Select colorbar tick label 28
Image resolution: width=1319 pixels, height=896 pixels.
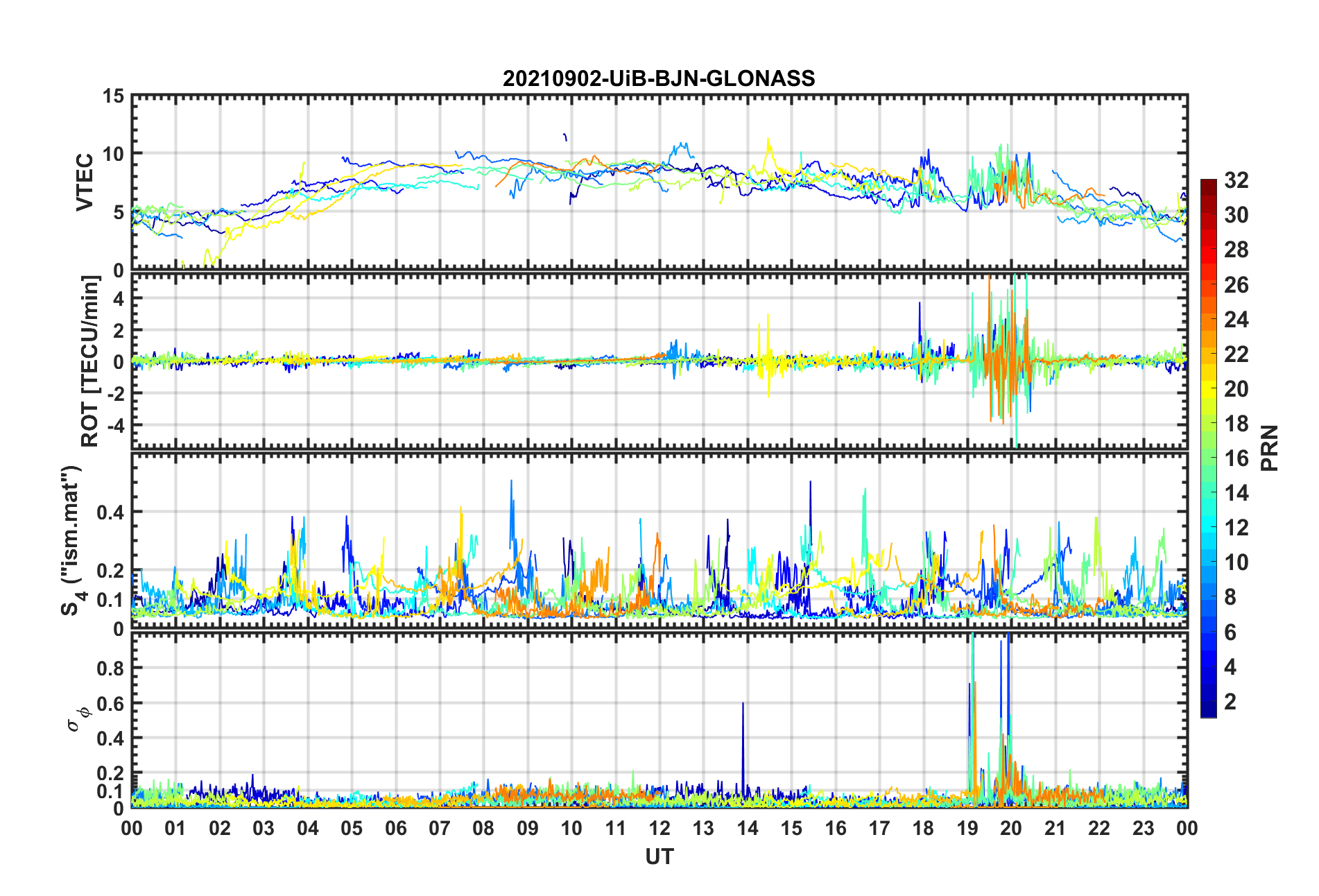click(x=1236, y=250)
